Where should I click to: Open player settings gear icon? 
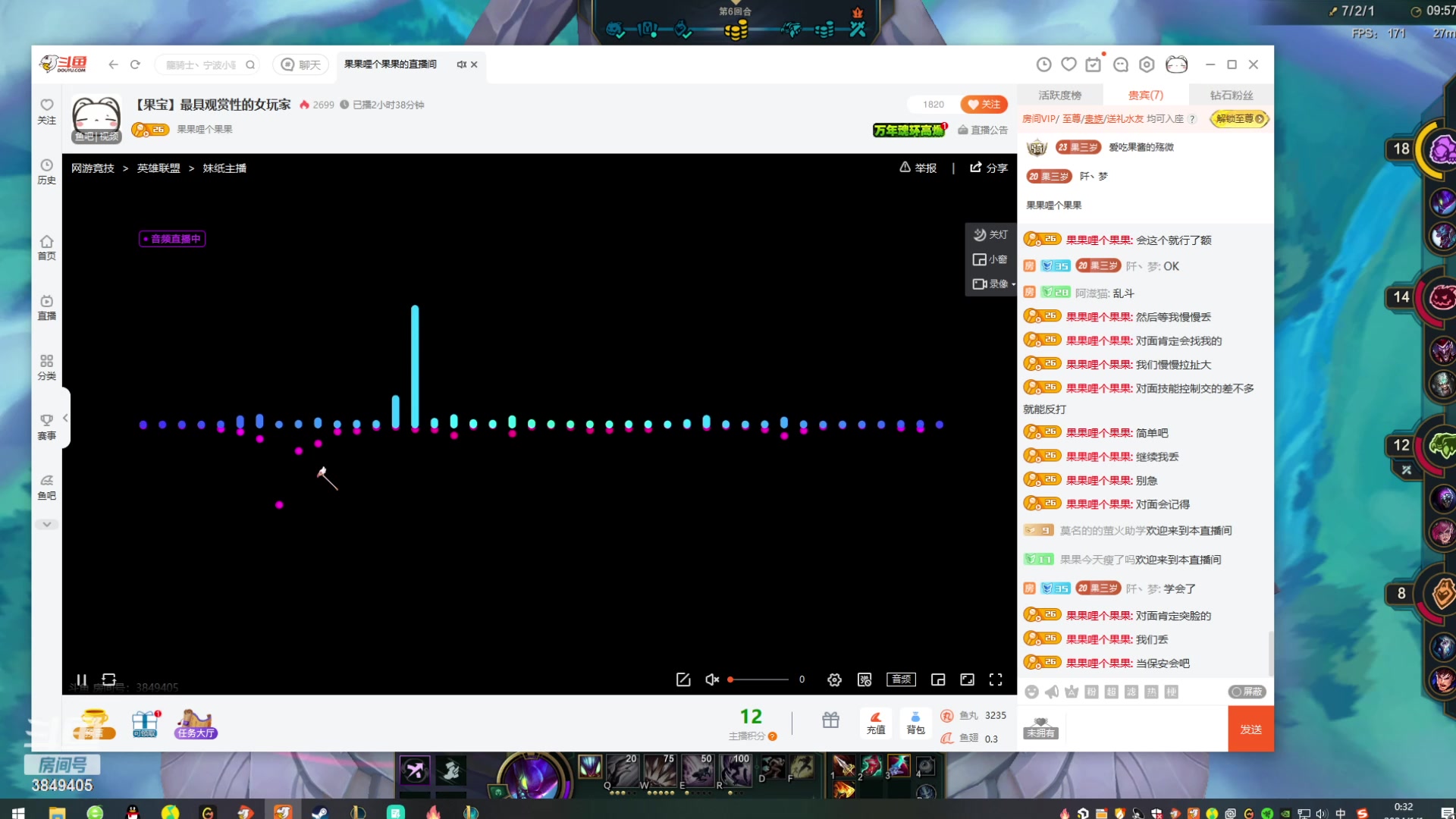coord(834,679)
